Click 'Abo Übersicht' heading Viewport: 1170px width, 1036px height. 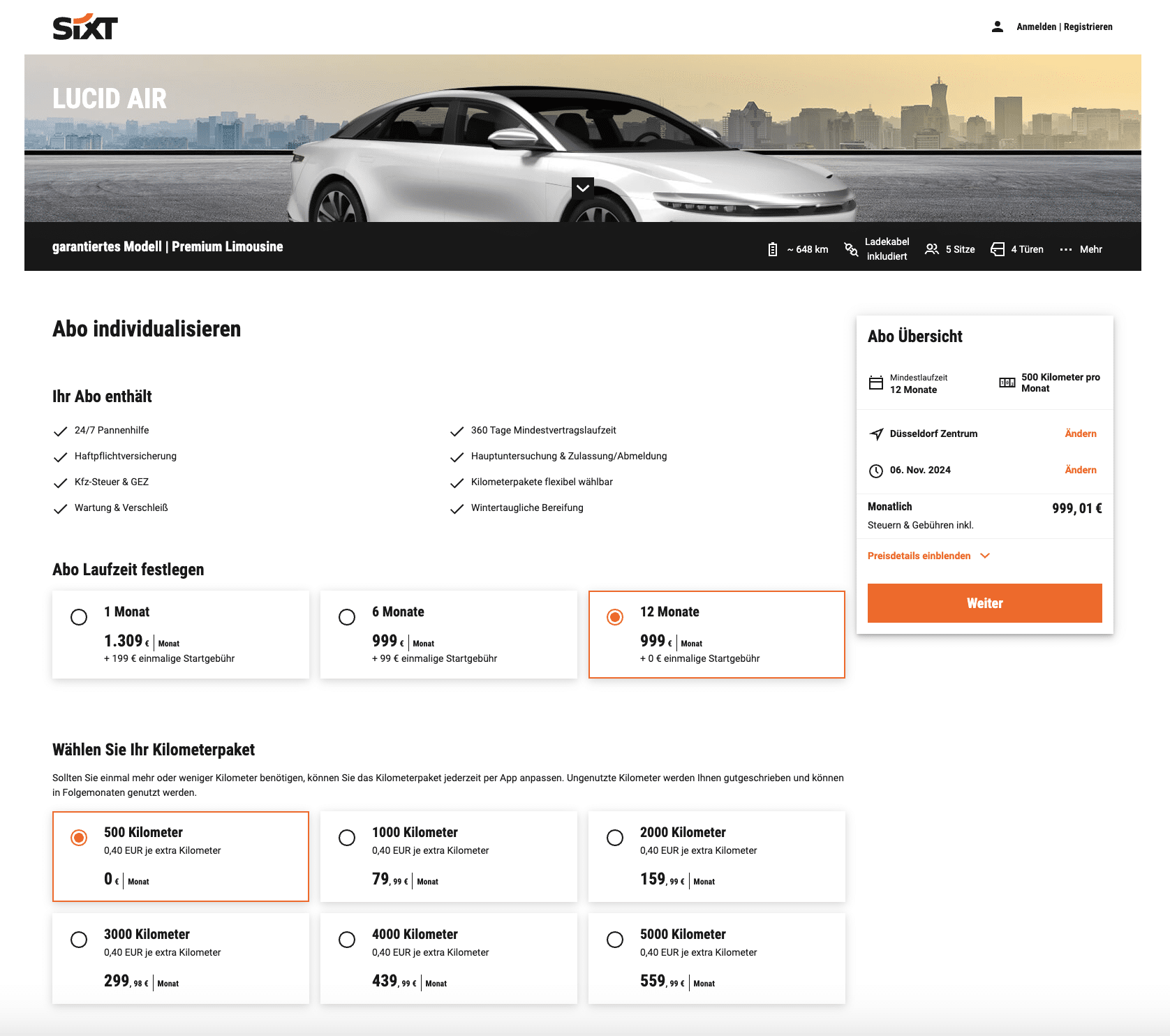click(915, 336)
